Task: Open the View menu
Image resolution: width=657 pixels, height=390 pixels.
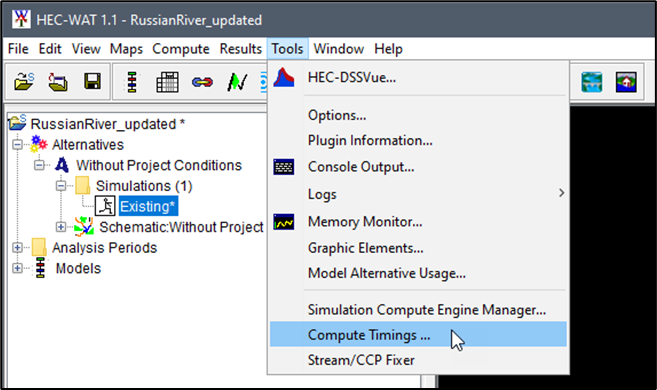Action: pyautogui.click(x=85, y=49)
